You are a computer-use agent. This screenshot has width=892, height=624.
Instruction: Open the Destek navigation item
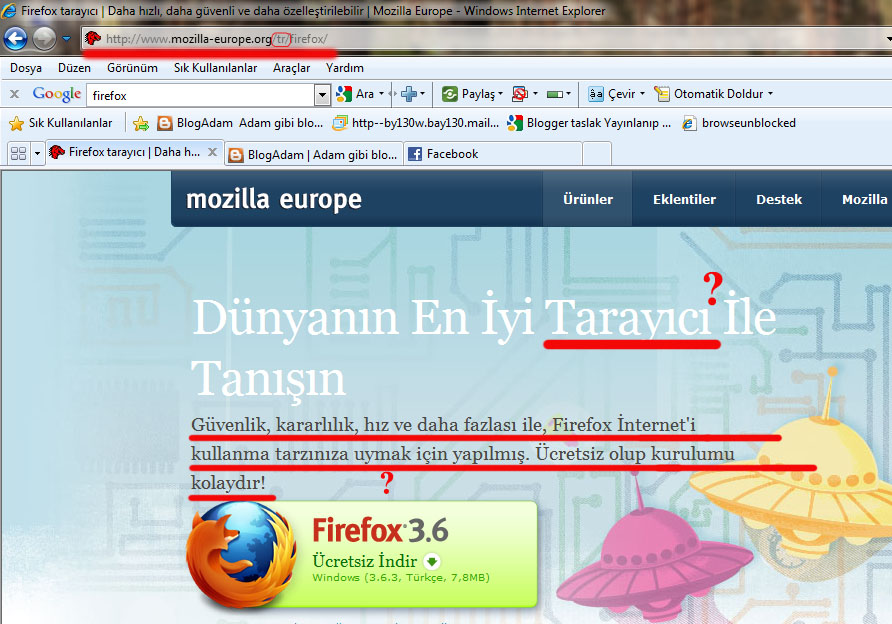(x=779, y=199)
